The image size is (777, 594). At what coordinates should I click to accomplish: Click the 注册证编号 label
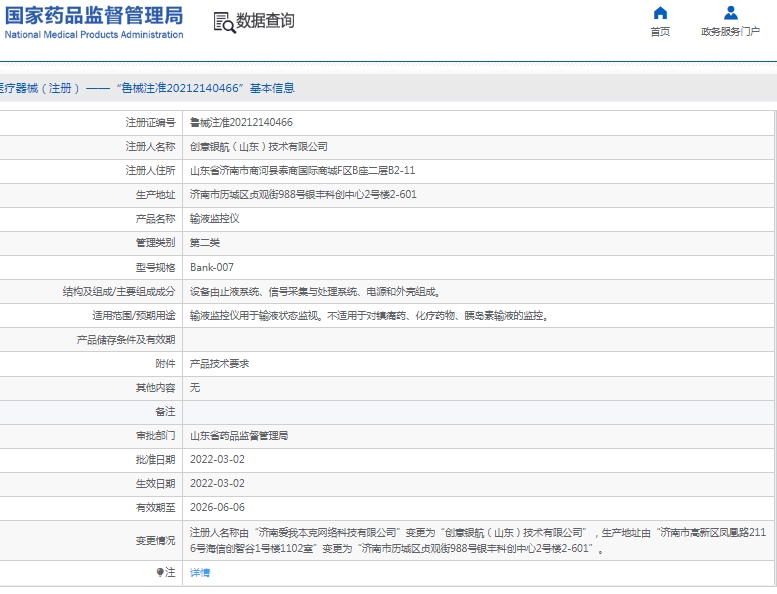[150, 122]
